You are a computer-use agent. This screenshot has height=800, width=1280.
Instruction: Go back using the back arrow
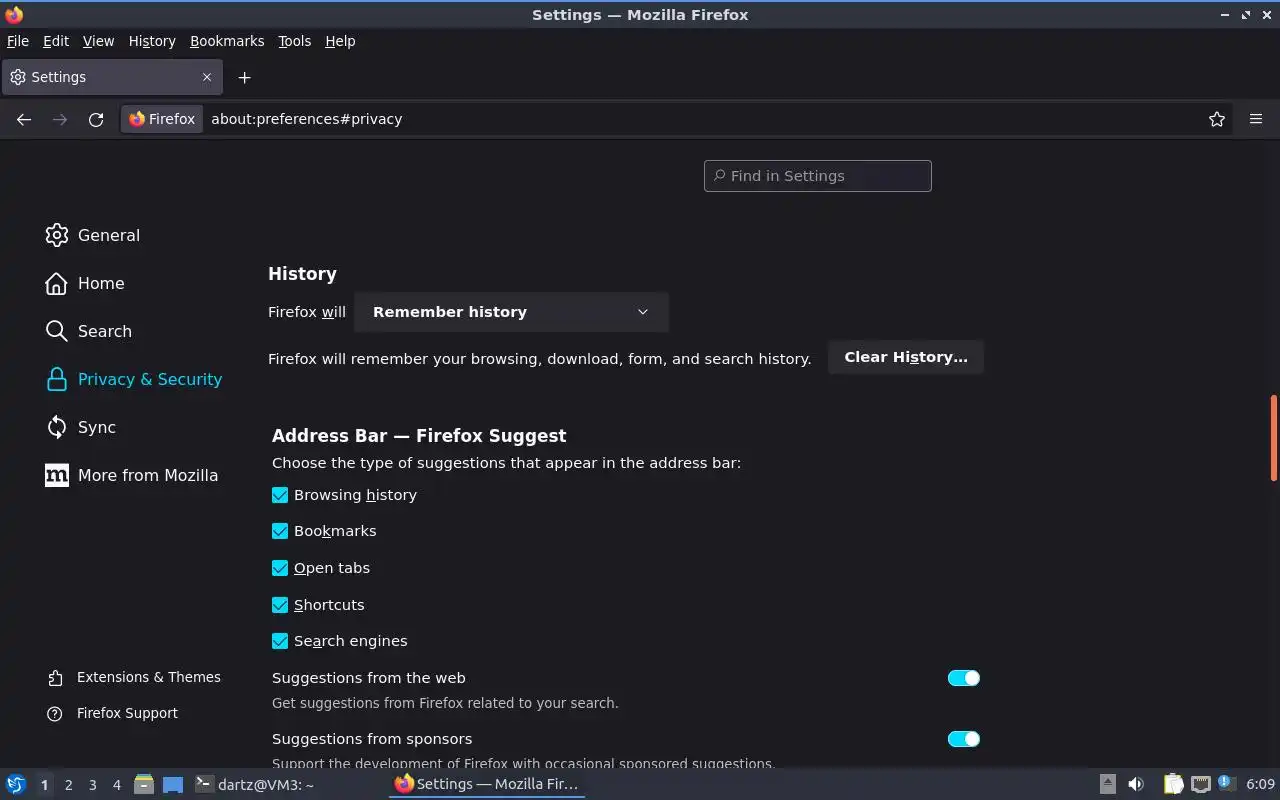pyautogui.click(x=24, y=119)
